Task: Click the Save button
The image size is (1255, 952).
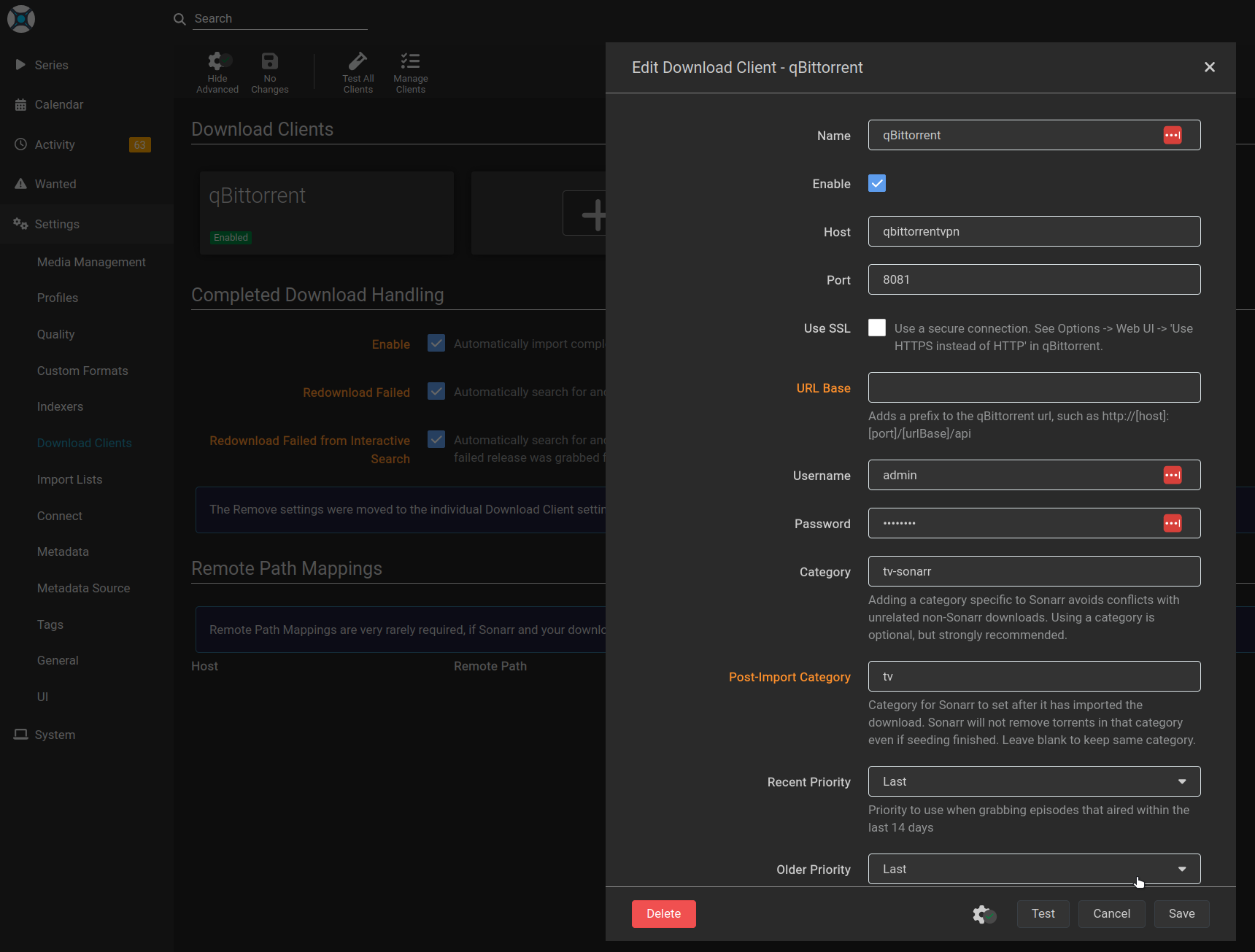Action: pos(1182,914)
